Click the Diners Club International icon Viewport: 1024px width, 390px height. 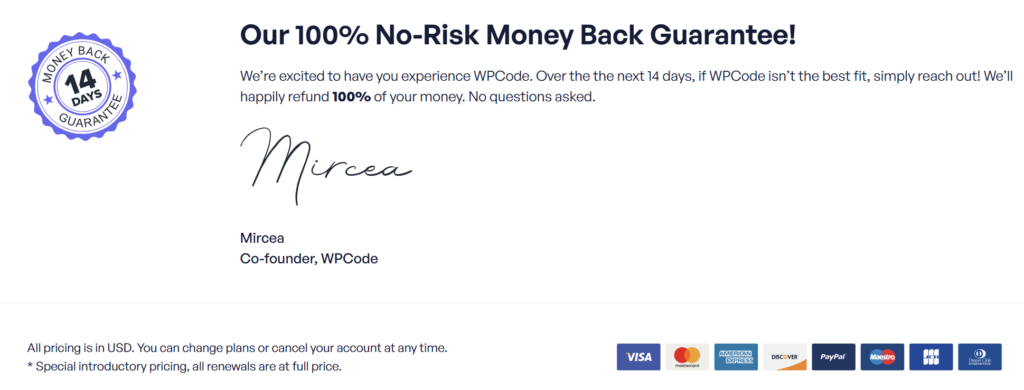980,357
